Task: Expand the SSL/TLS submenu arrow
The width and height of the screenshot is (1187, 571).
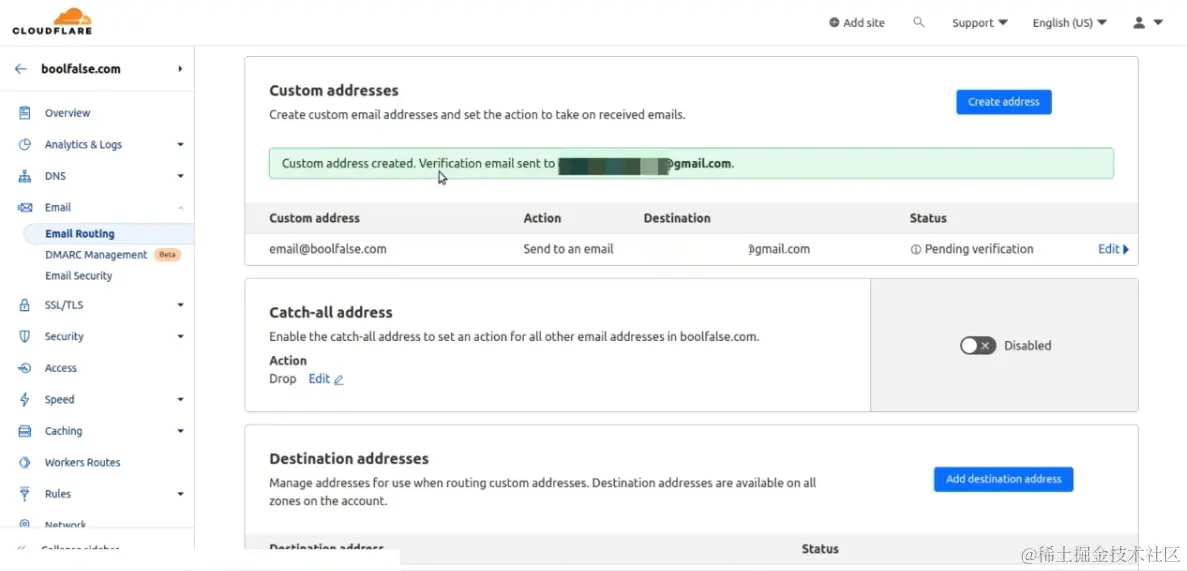Action: coord(180,305)
